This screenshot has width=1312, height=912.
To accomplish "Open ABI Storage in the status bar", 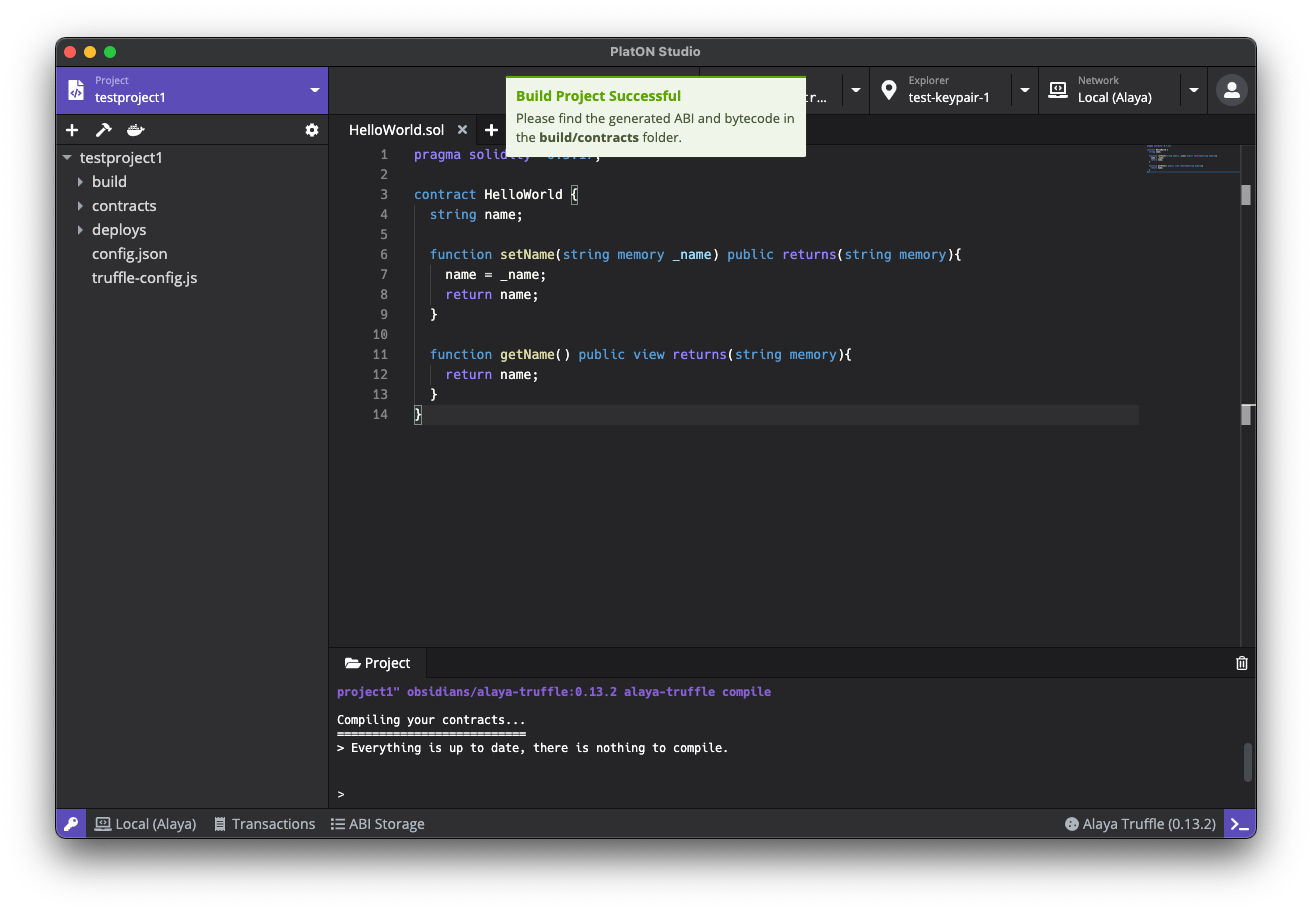I will [378, 824].
